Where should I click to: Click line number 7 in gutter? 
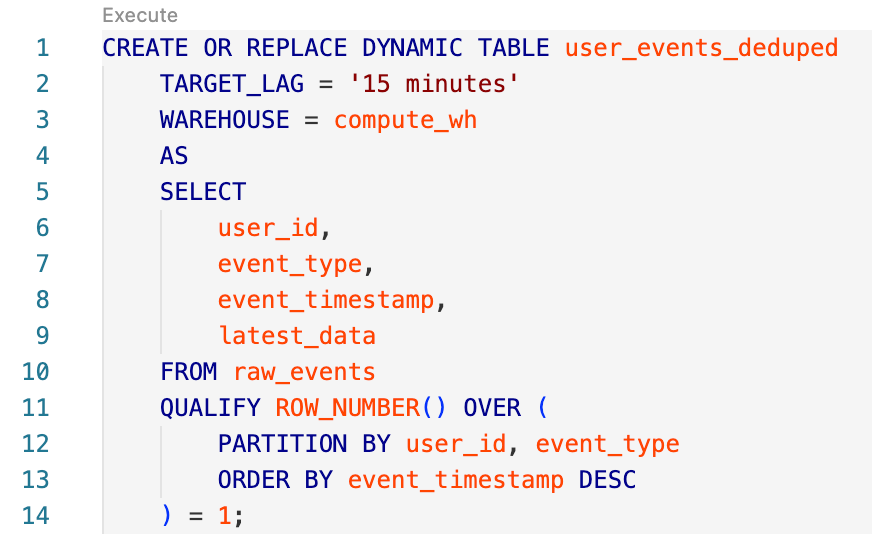coord(43,264)
